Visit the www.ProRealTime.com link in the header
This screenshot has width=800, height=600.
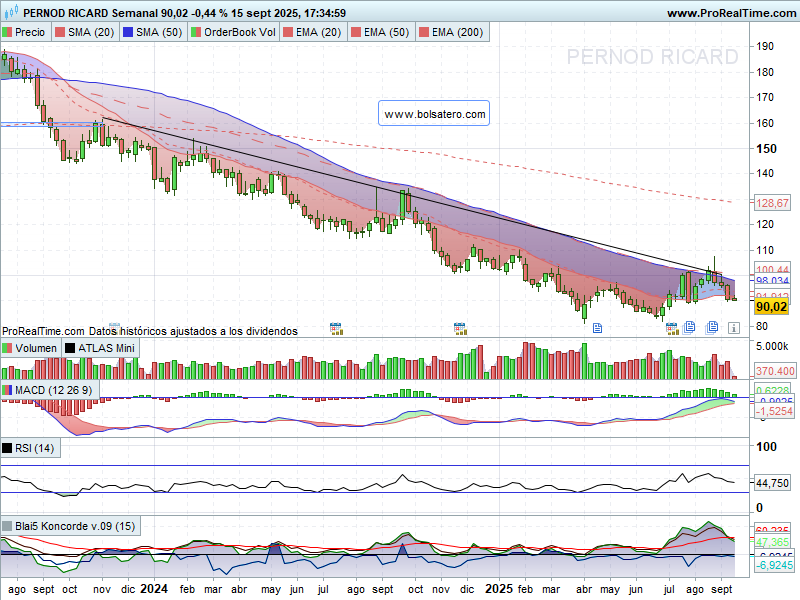(x=731, y=13)
